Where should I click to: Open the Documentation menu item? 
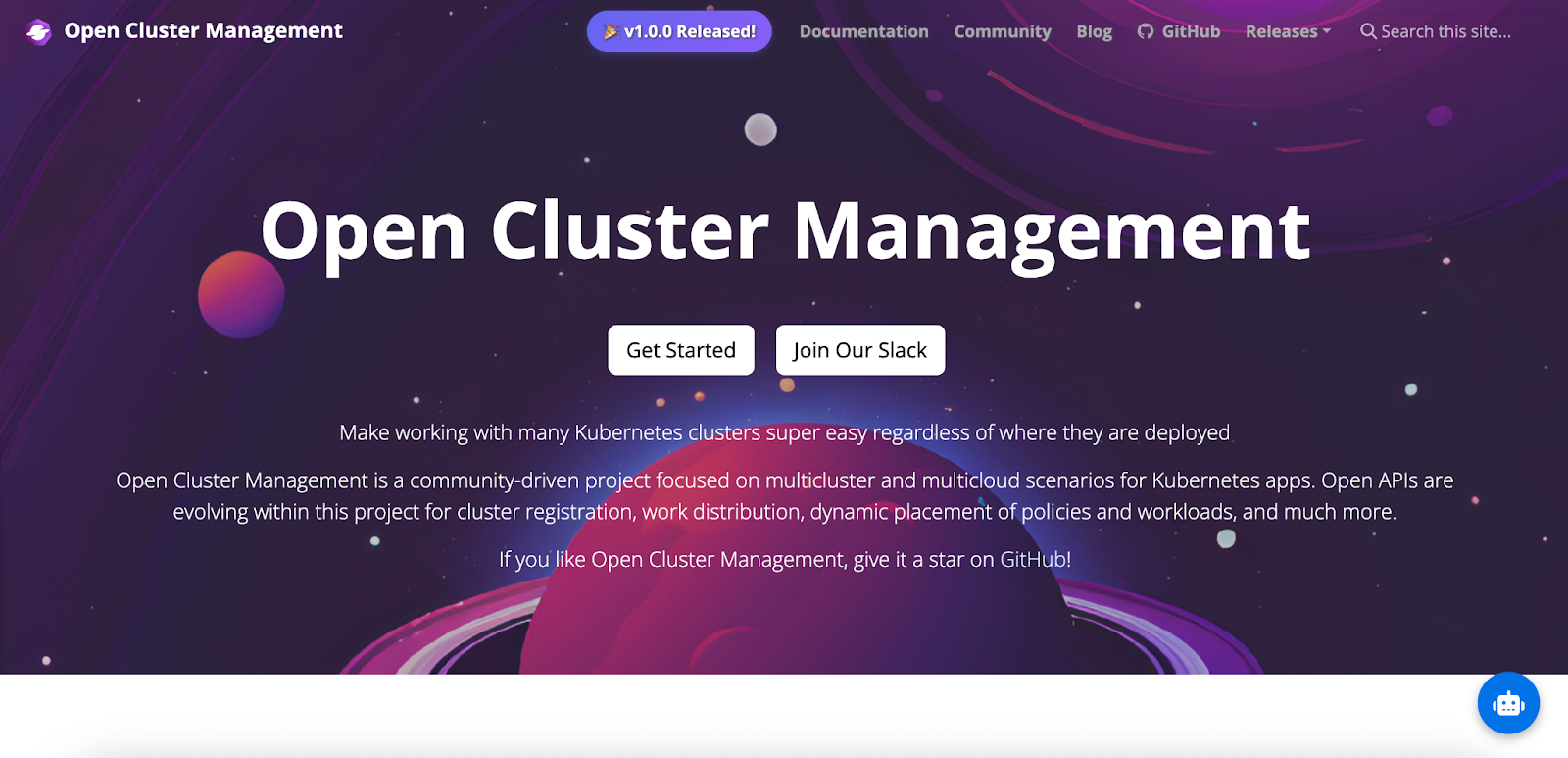863,31
